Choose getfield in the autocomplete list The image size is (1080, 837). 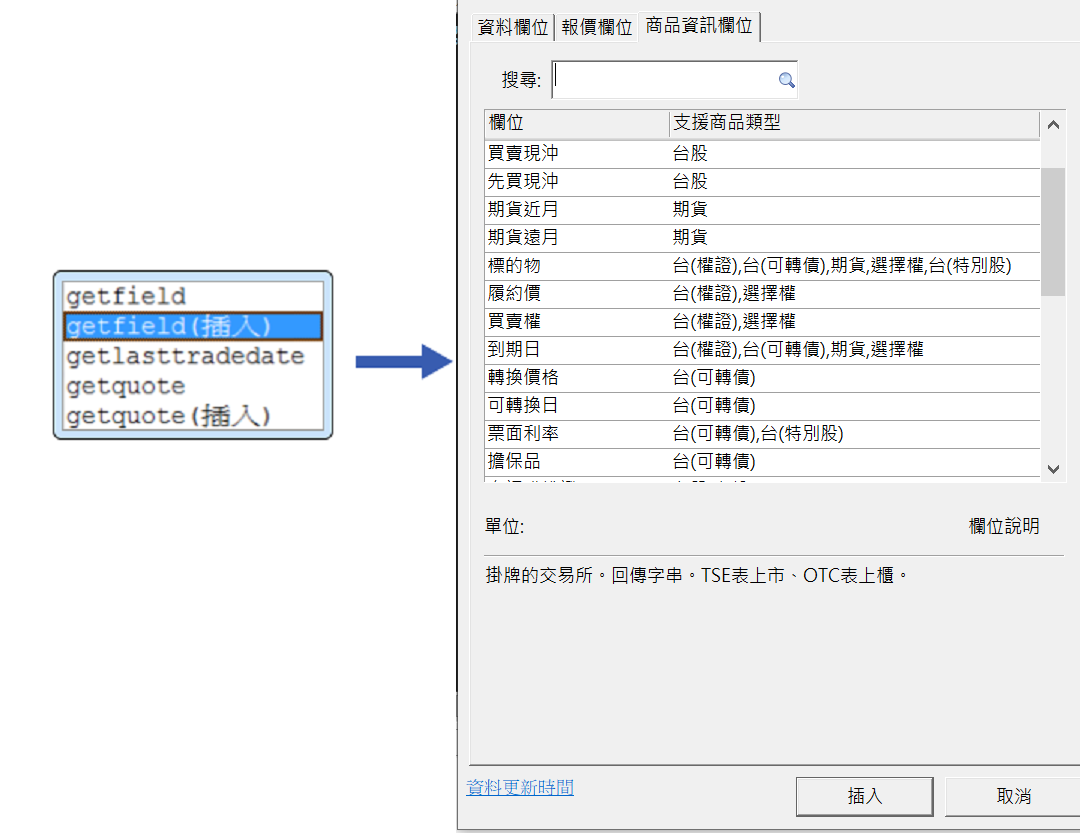tap(193, 297)
